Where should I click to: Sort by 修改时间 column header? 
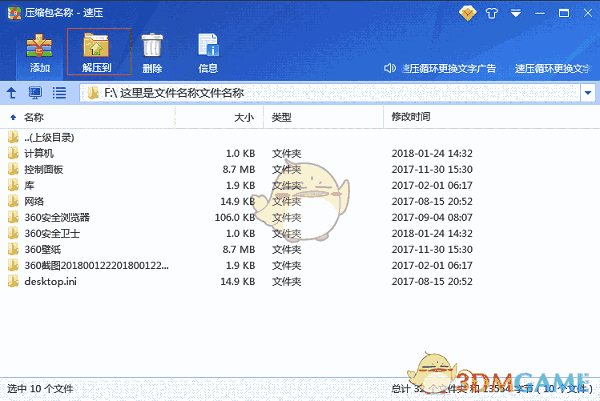[x=411, y=117]
